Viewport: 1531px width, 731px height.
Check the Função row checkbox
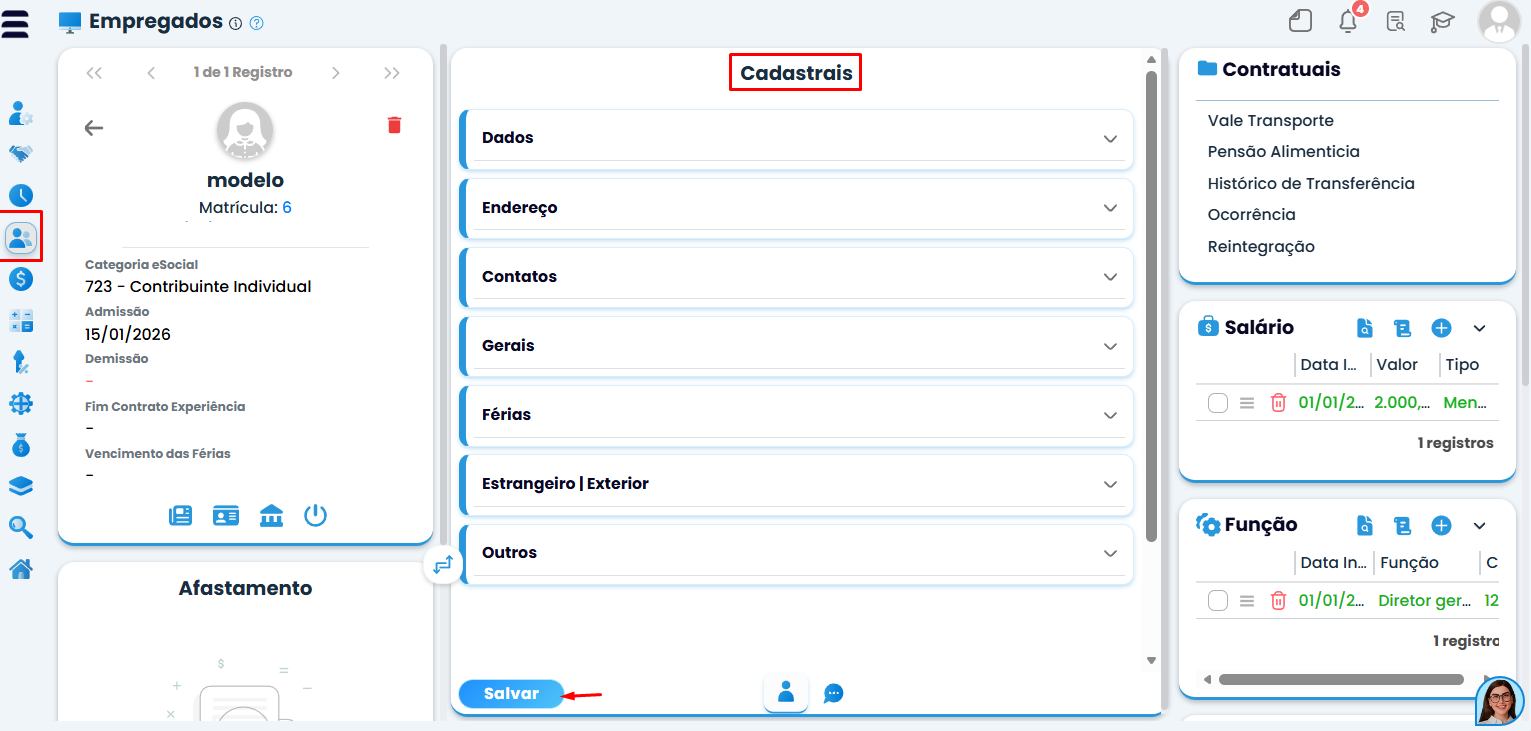(x=1217, y=601)
